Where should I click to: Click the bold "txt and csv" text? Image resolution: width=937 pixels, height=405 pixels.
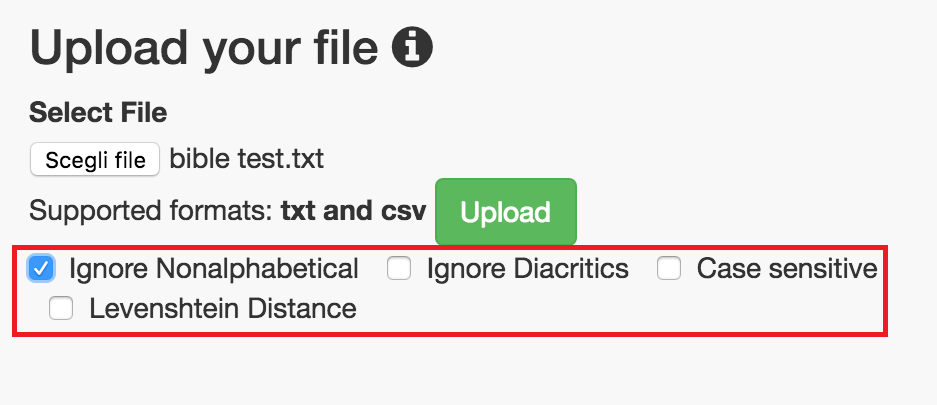[x=353, y=212]
